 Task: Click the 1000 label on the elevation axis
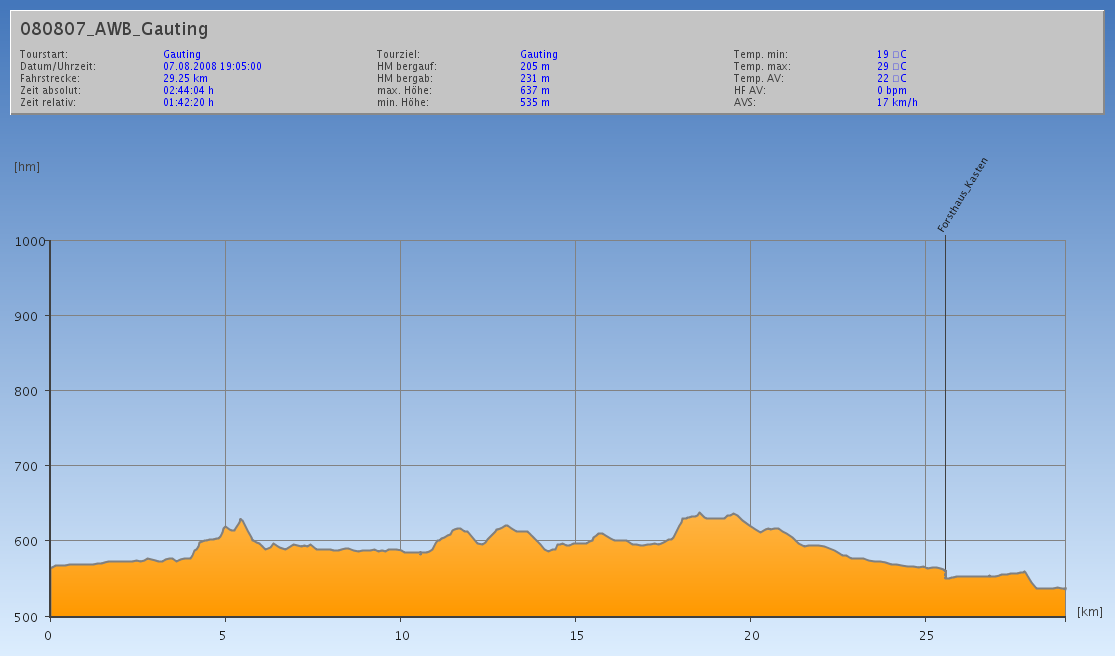(x=31, y=241)
